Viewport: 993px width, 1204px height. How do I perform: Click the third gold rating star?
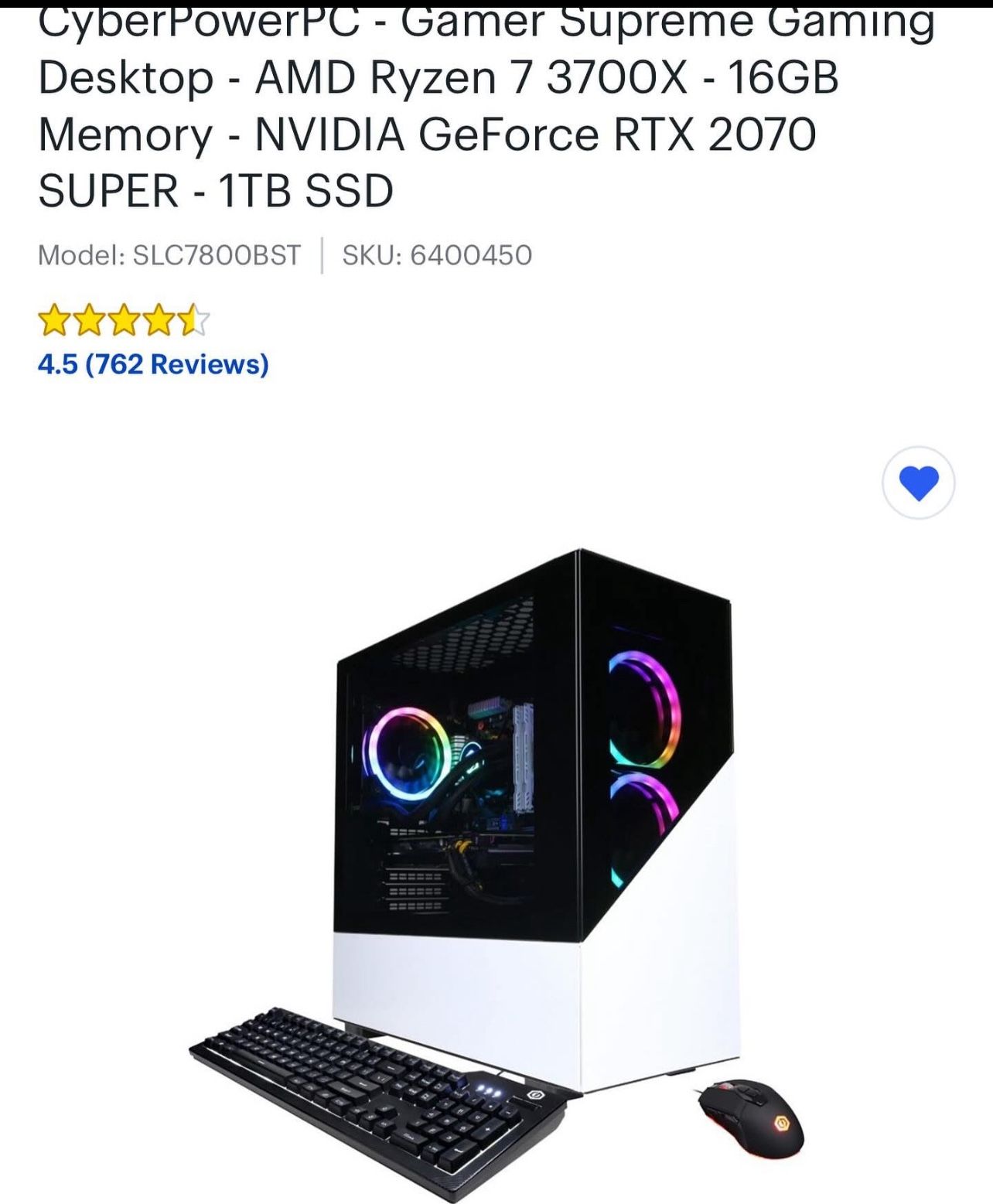pos(125,320)
